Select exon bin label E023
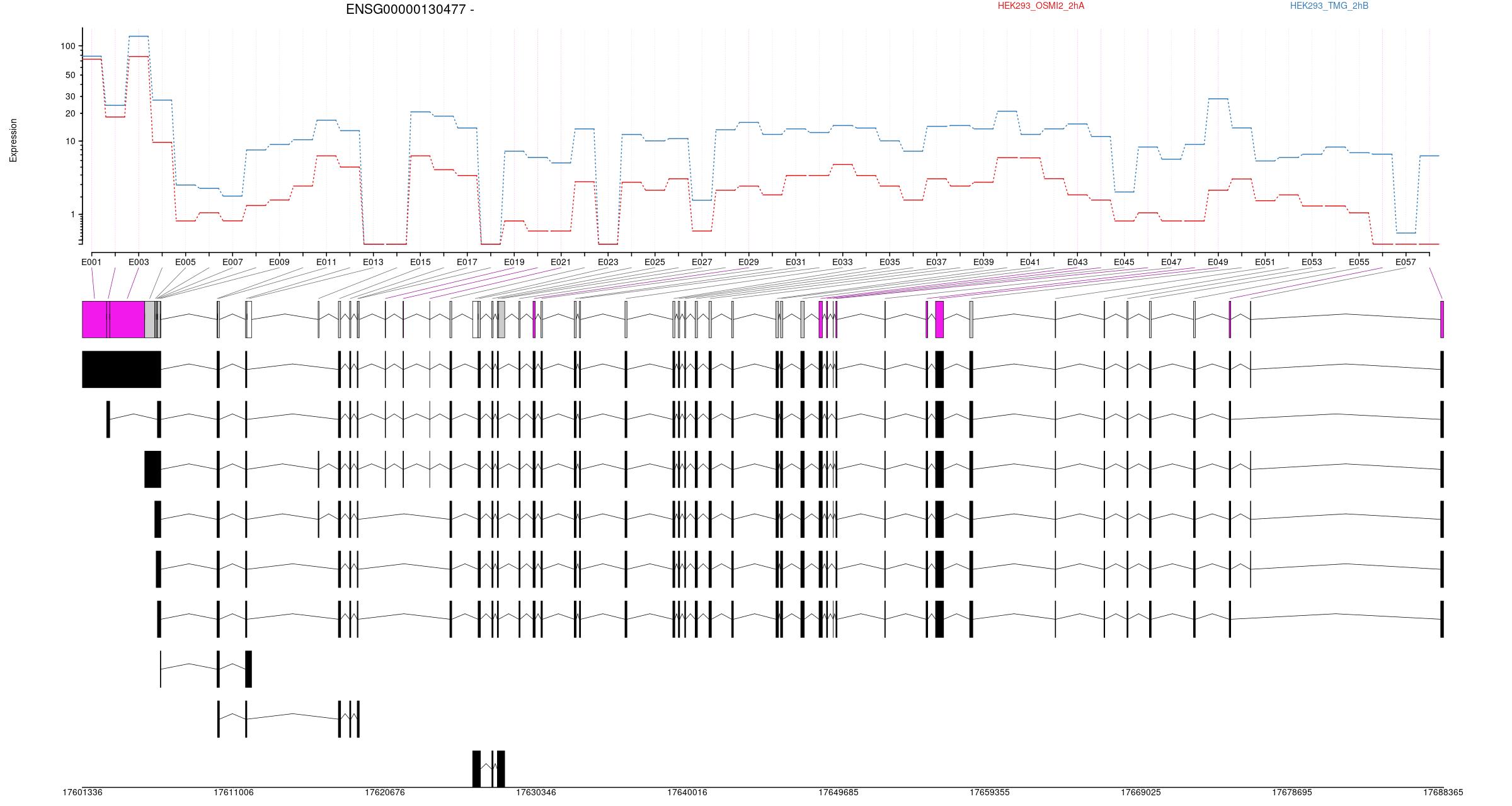The image size is (1512, 806). pyautogui.click(x=608, y=262)
